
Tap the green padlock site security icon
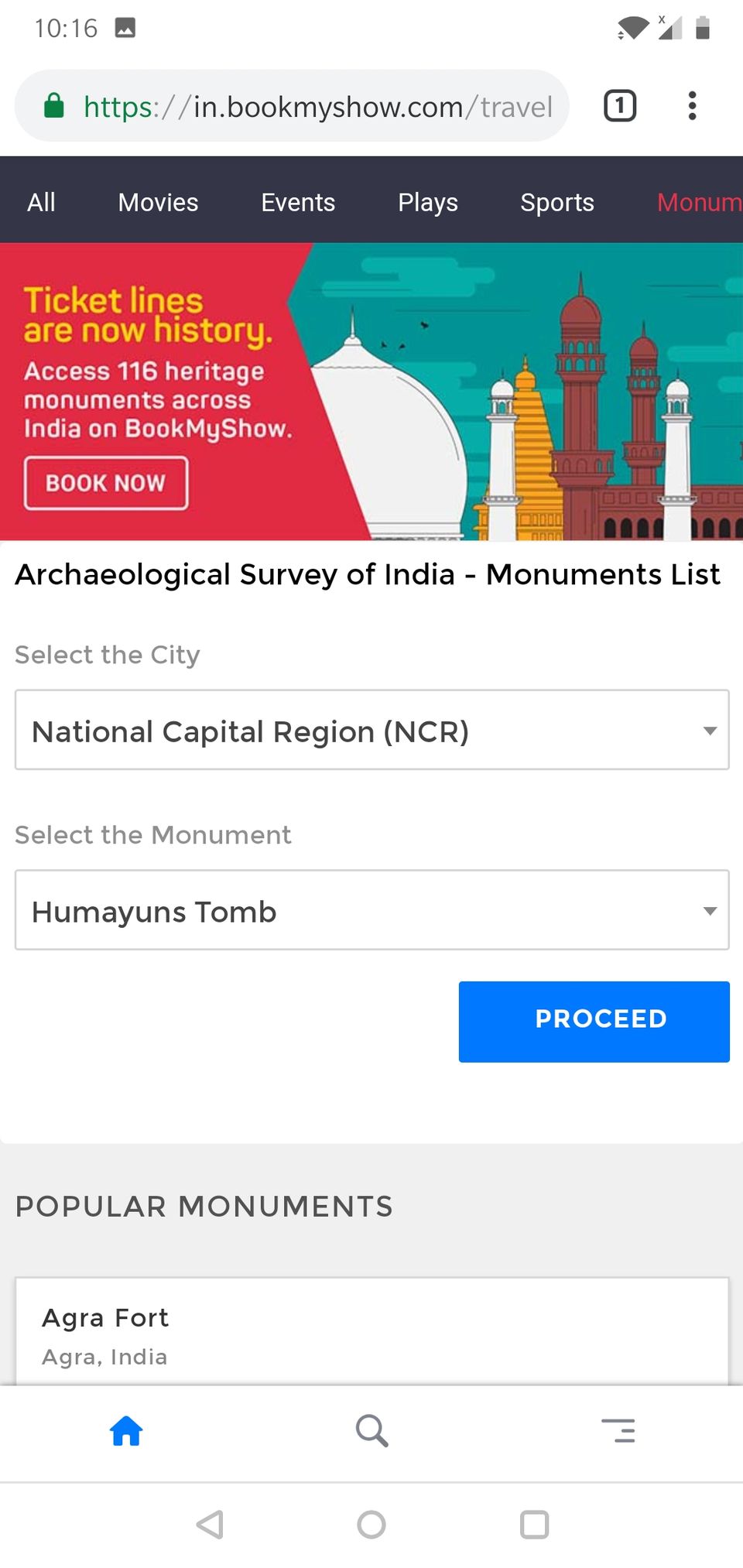click(x=53, y=105)
